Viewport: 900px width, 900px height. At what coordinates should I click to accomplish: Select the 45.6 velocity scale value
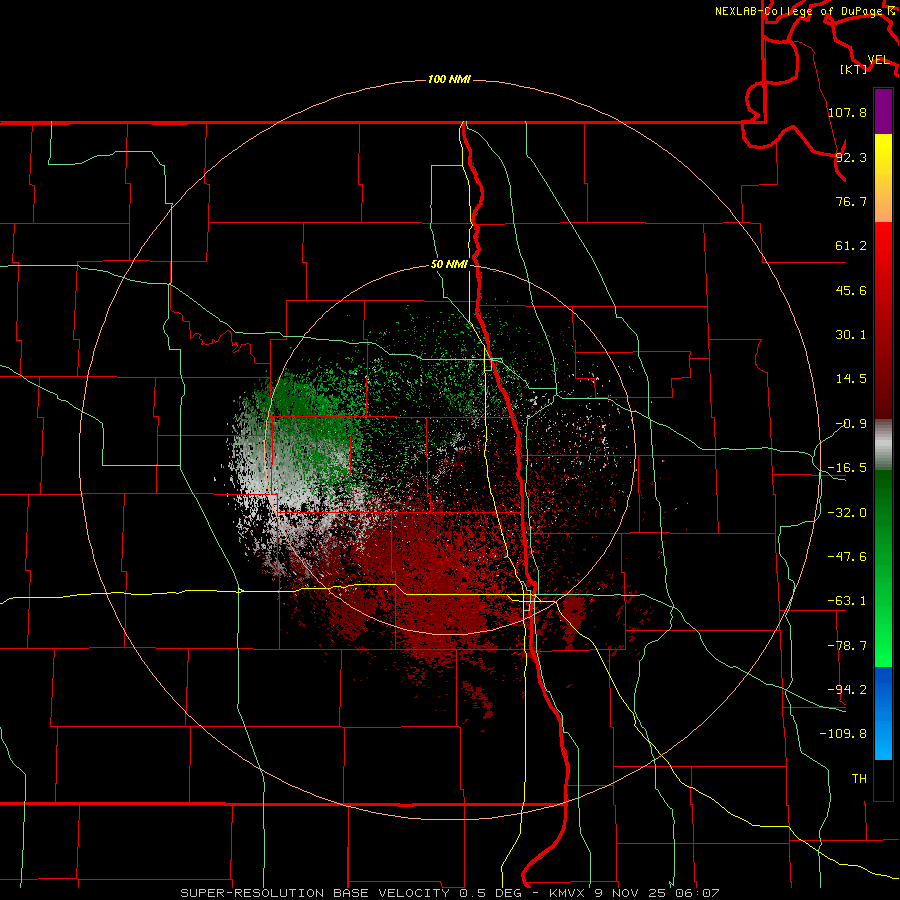tap(851, 290)
